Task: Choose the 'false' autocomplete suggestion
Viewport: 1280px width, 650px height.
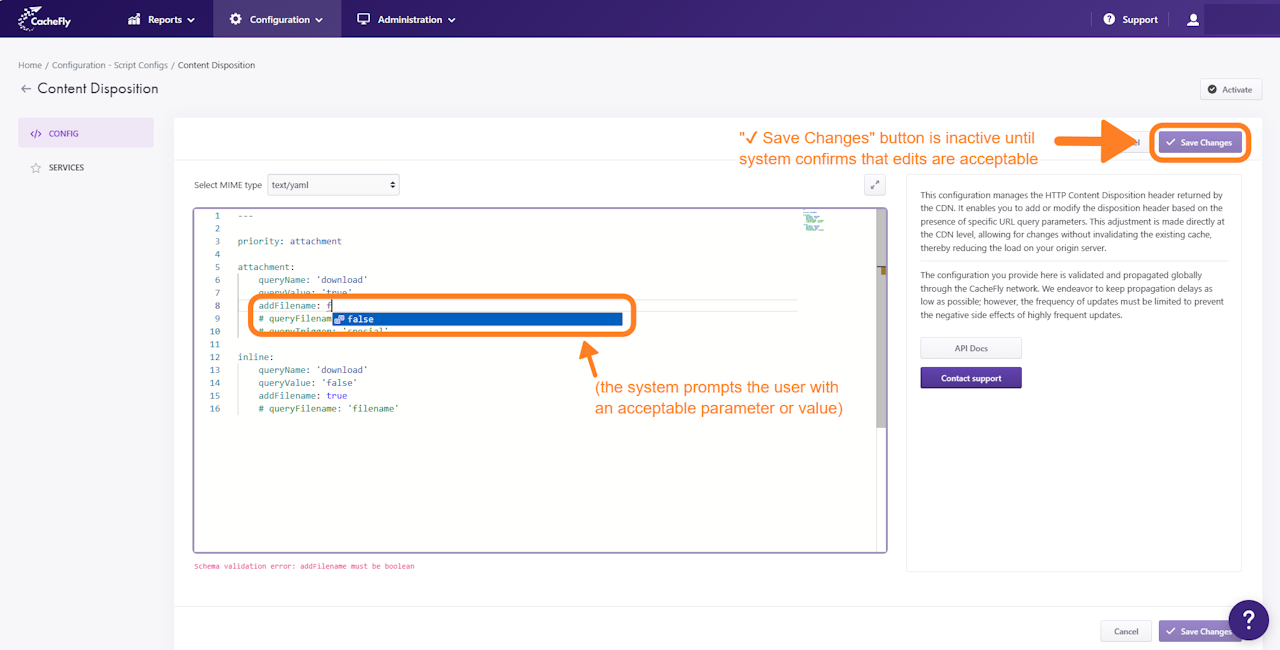Action: tap(477, 319)
